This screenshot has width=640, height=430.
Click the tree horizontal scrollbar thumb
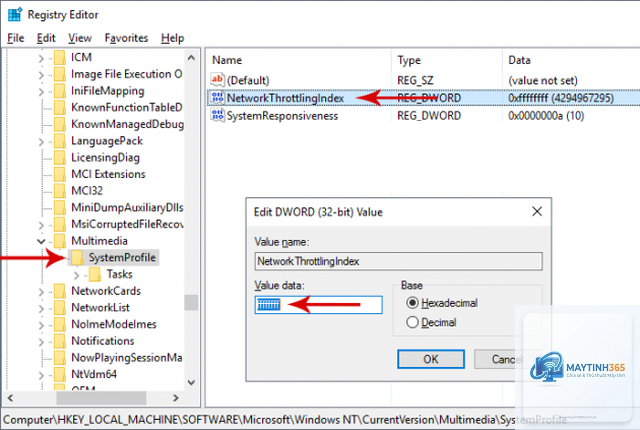(x=101, y=397)
